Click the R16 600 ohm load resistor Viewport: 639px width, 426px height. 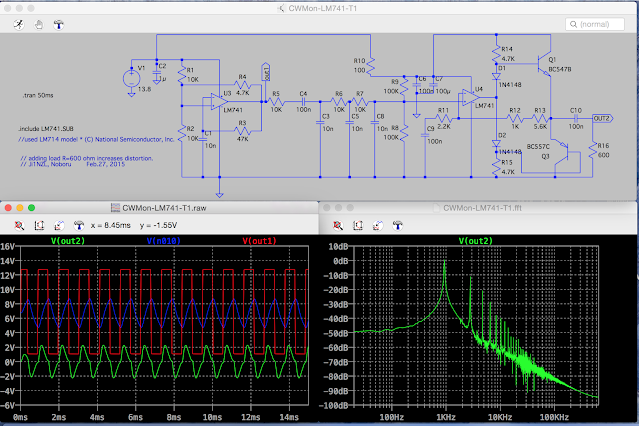pos(593,150)
